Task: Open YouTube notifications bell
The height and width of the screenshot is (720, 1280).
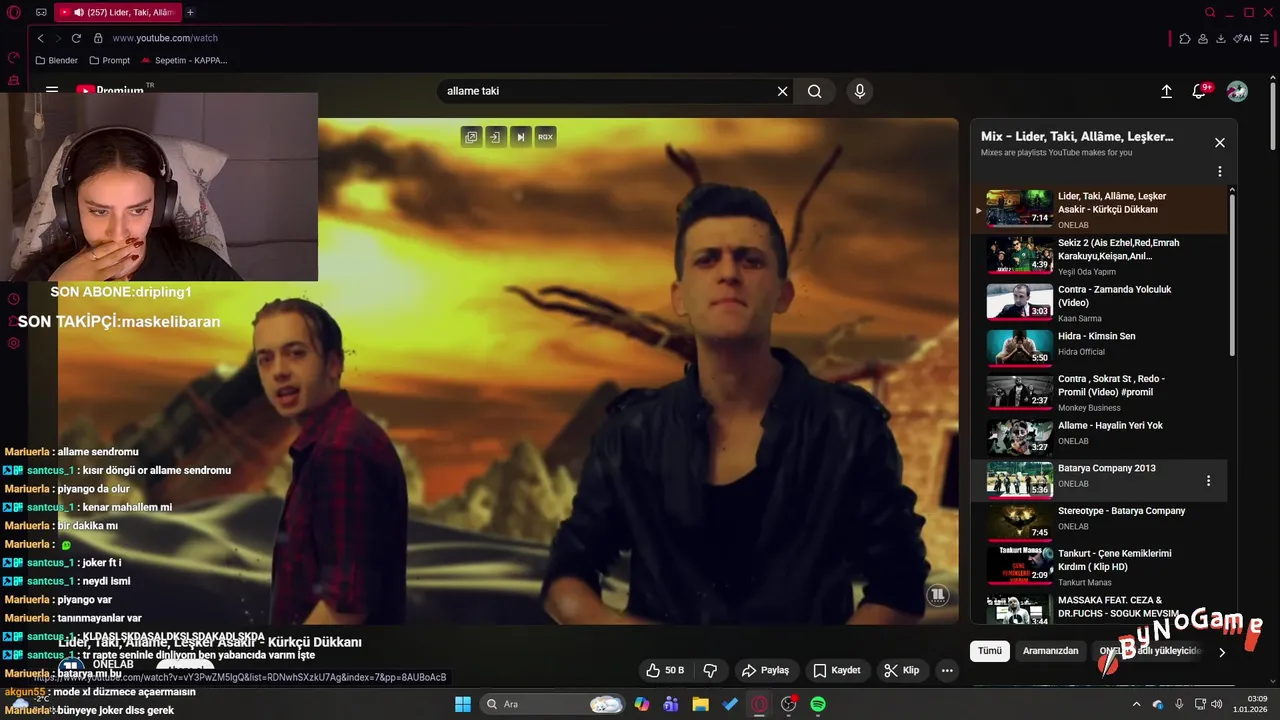Action: pyautogui.click(x=1199, y=91)
